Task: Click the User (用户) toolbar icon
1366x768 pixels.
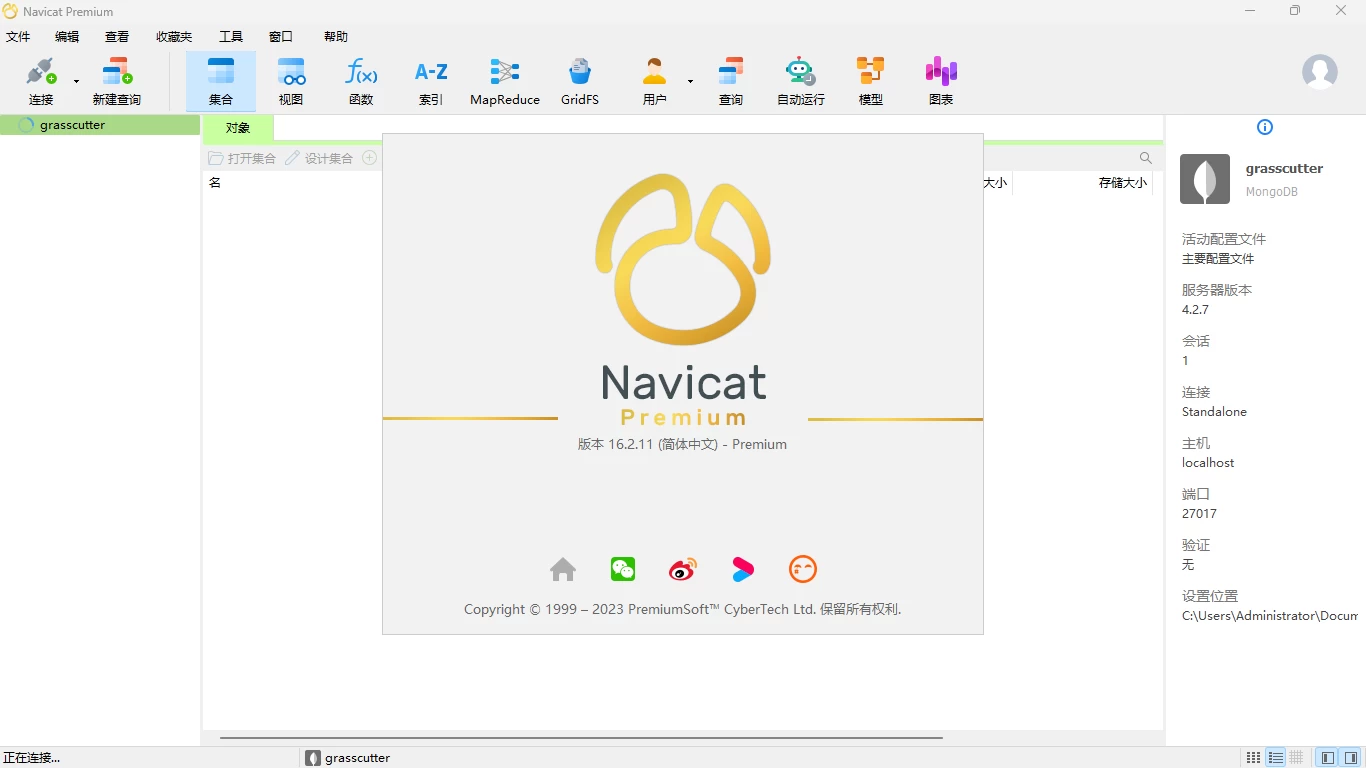Action: pos(655,81)
